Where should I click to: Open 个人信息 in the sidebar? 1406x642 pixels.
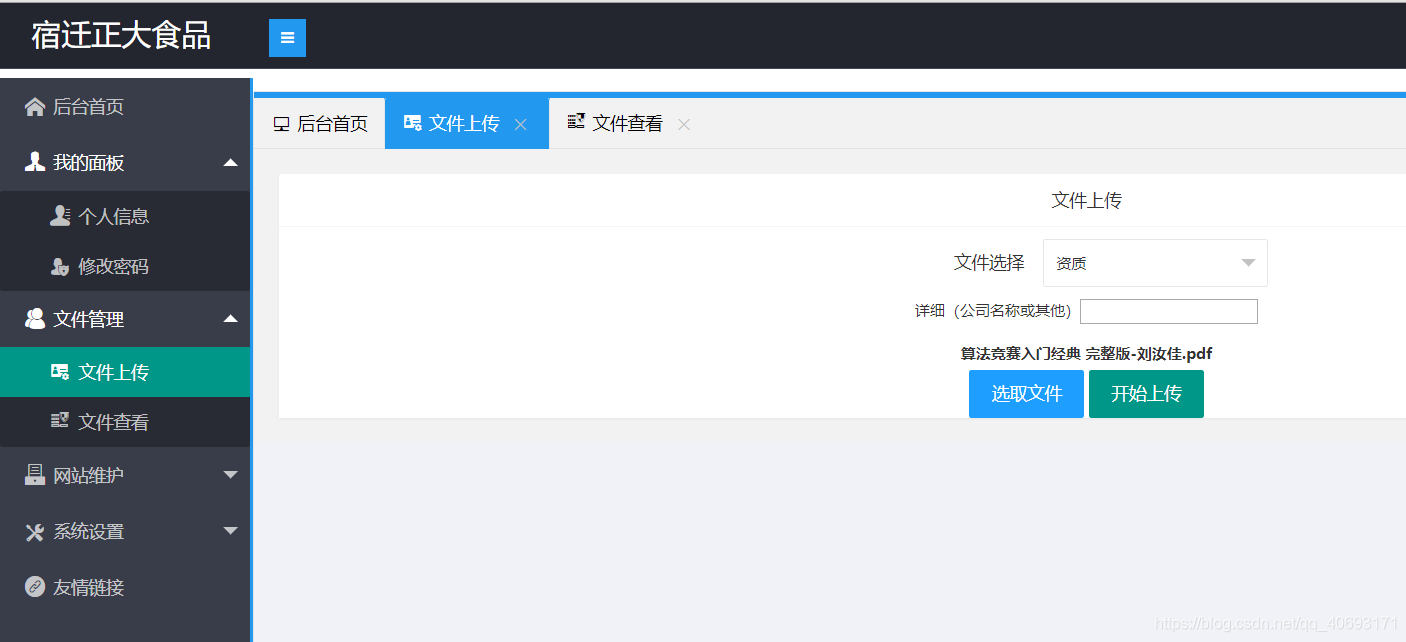click(x=125, y=216)
